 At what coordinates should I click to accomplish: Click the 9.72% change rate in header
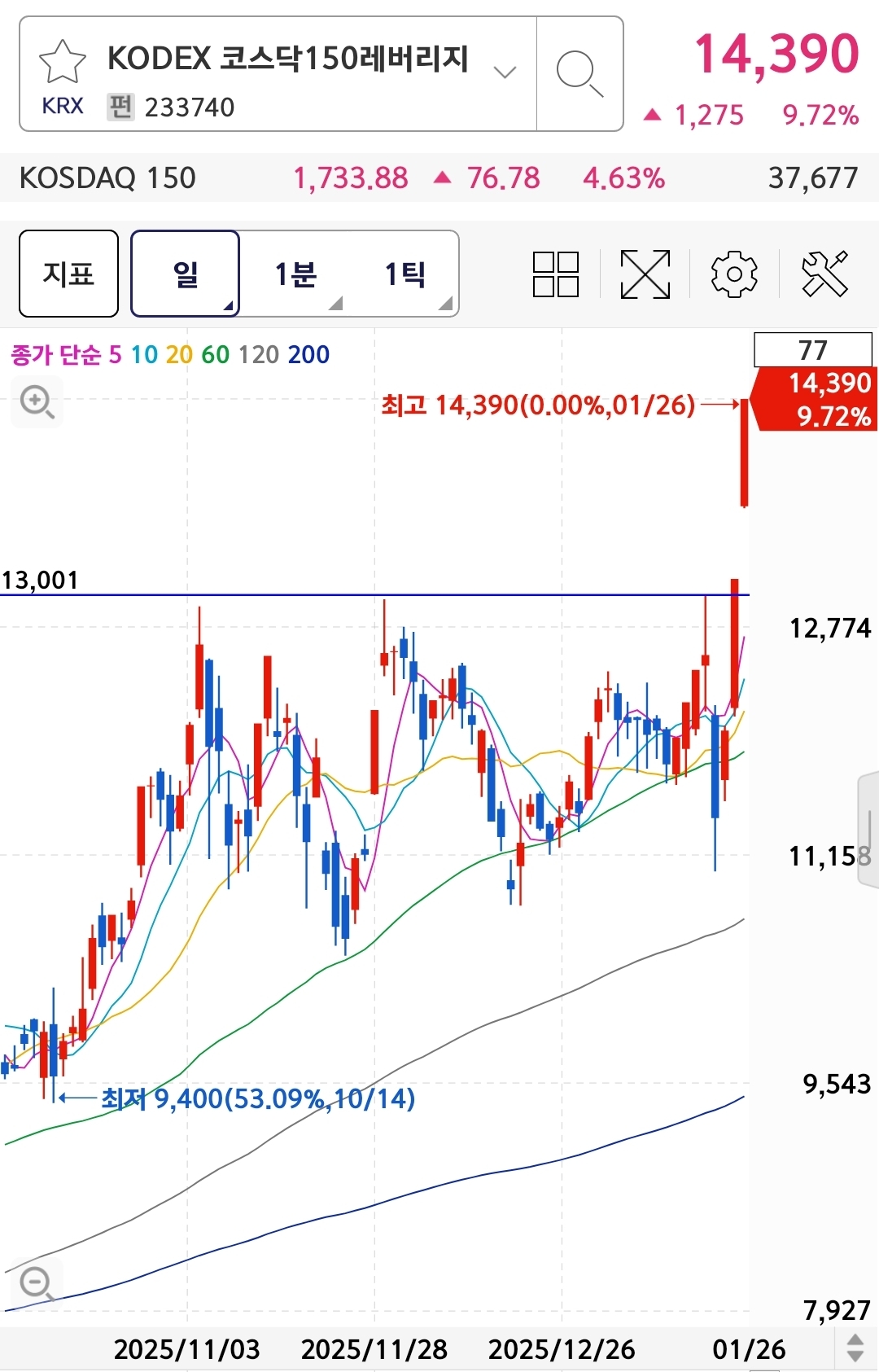[x=820, y=115]
